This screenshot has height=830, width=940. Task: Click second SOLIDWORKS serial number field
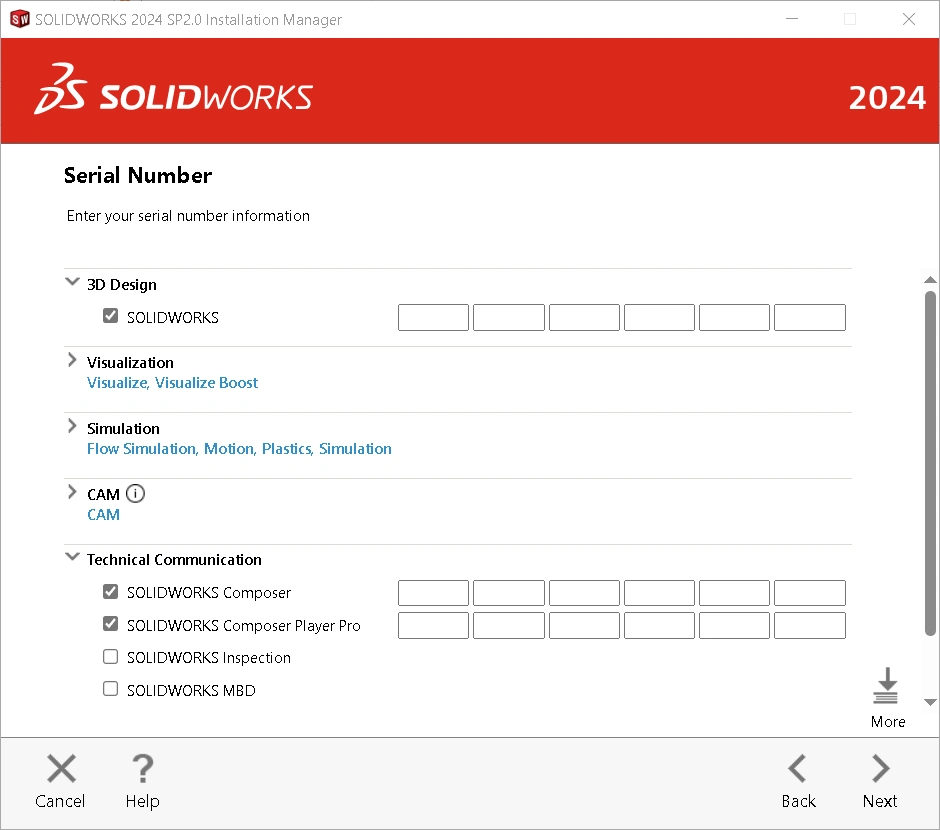(x=509, y=318)
